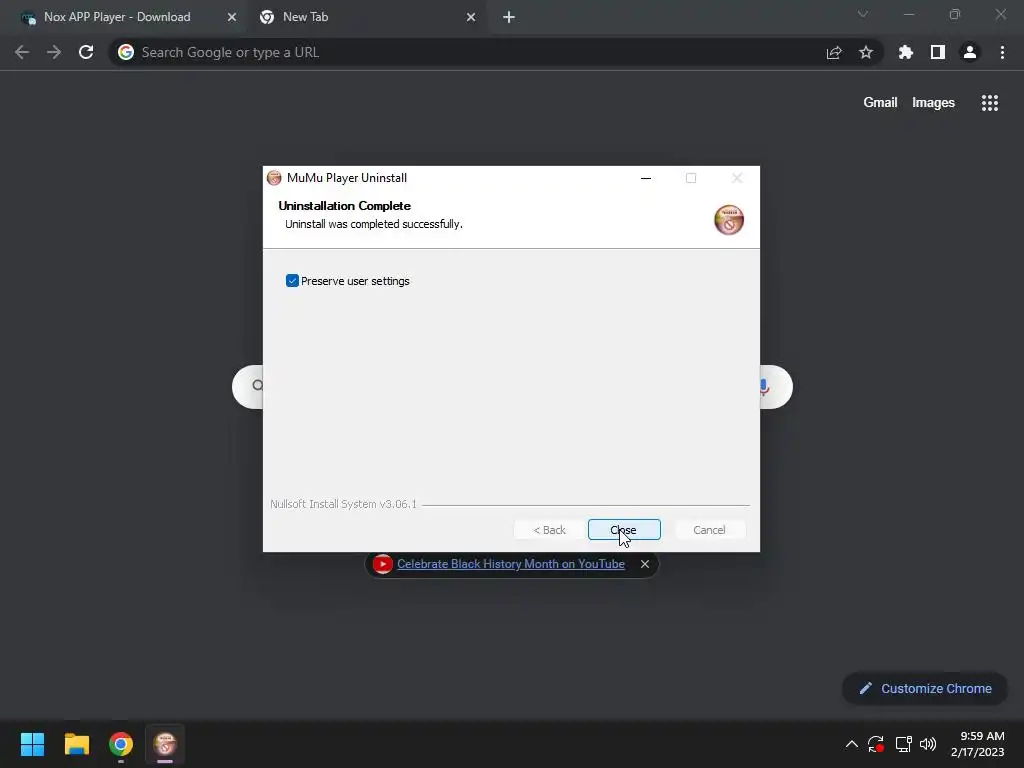
Task: Click the sync tray icon
Action: [876, 744]
